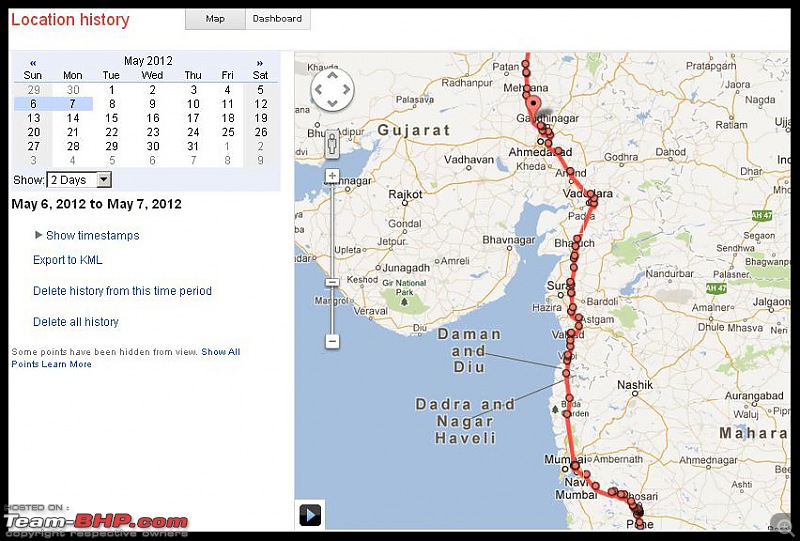Screen dimensions: 800x541
Task: Select May 7 in the calendar
Action: click(x=72, y=104)
